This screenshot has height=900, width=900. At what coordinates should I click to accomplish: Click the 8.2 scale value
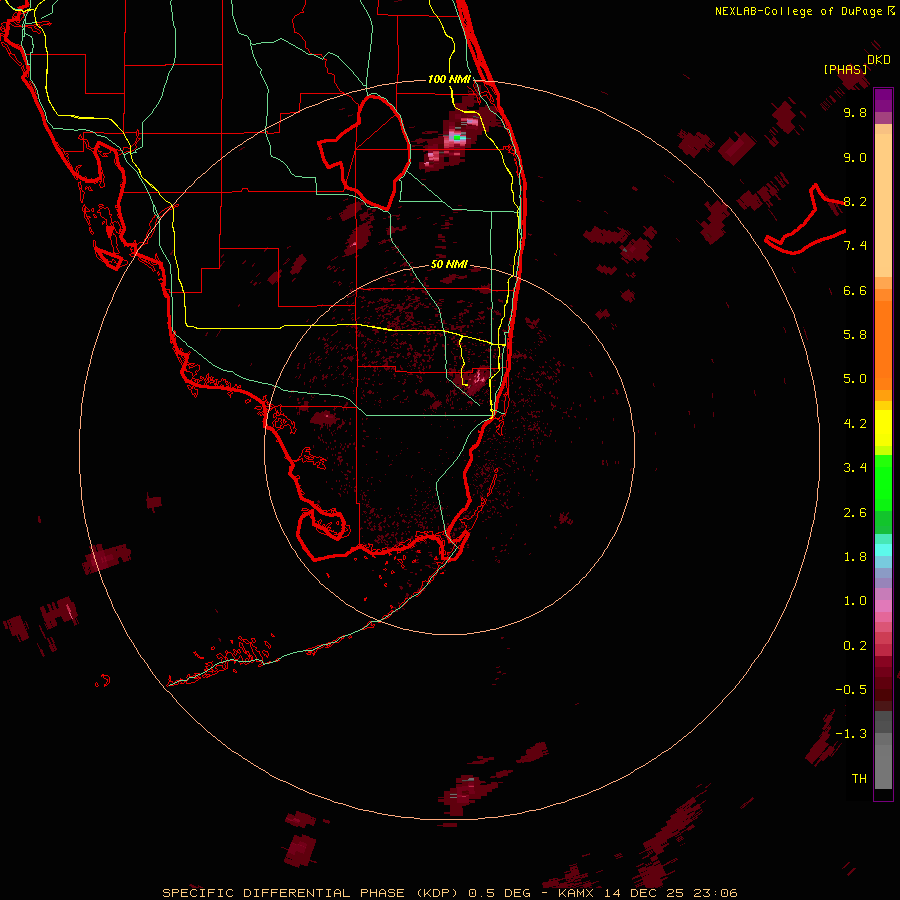(855, 201)
